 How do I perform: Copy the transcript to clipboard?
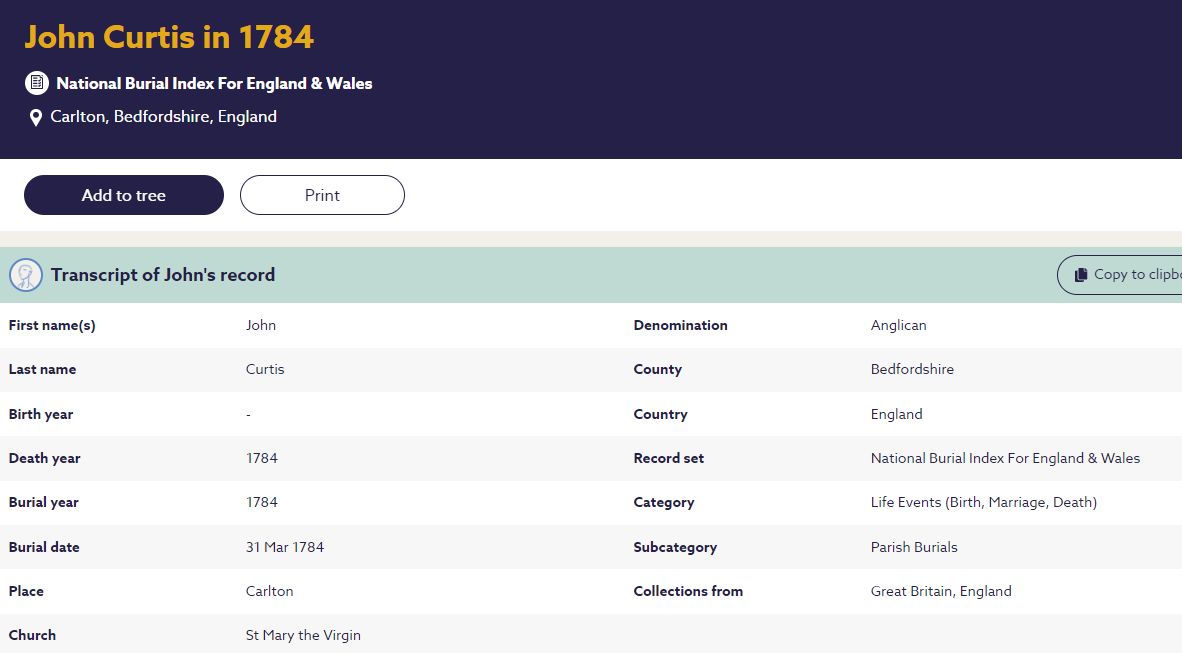click(x=1120, y=275)
